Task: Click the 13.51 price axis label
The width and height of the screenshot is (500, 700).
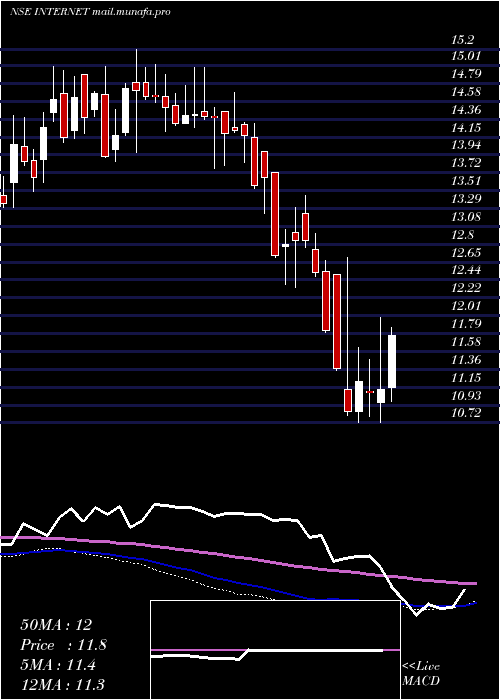Action: [466, 181]
